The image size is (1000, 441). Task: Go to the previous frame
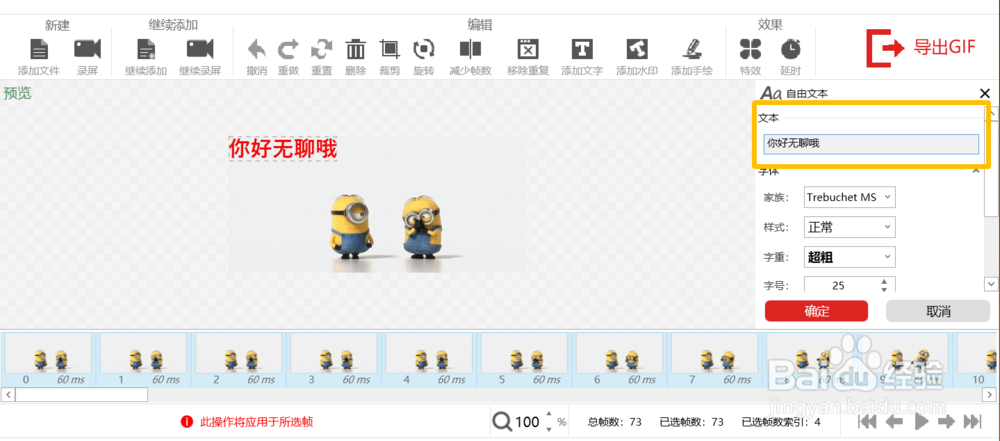(894, 421)
